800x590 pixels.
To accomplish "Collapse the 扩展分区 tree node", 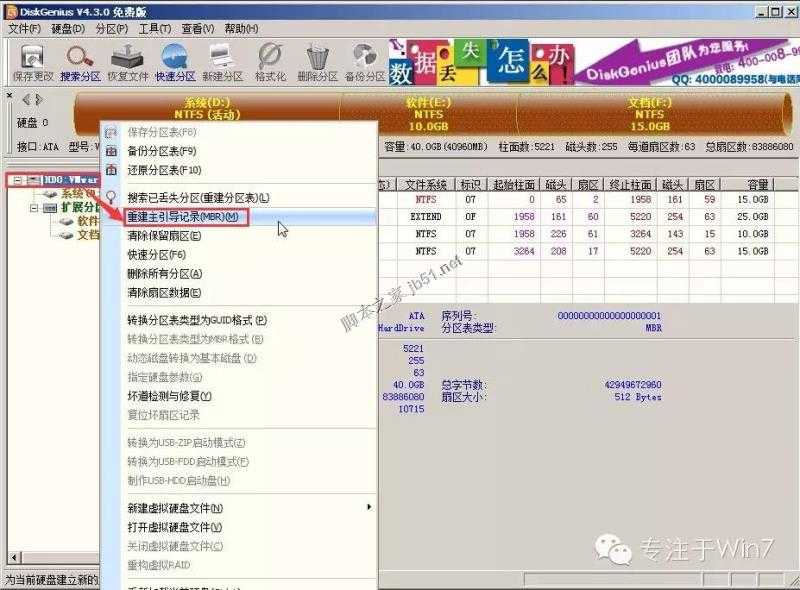I will coord(33,209).
